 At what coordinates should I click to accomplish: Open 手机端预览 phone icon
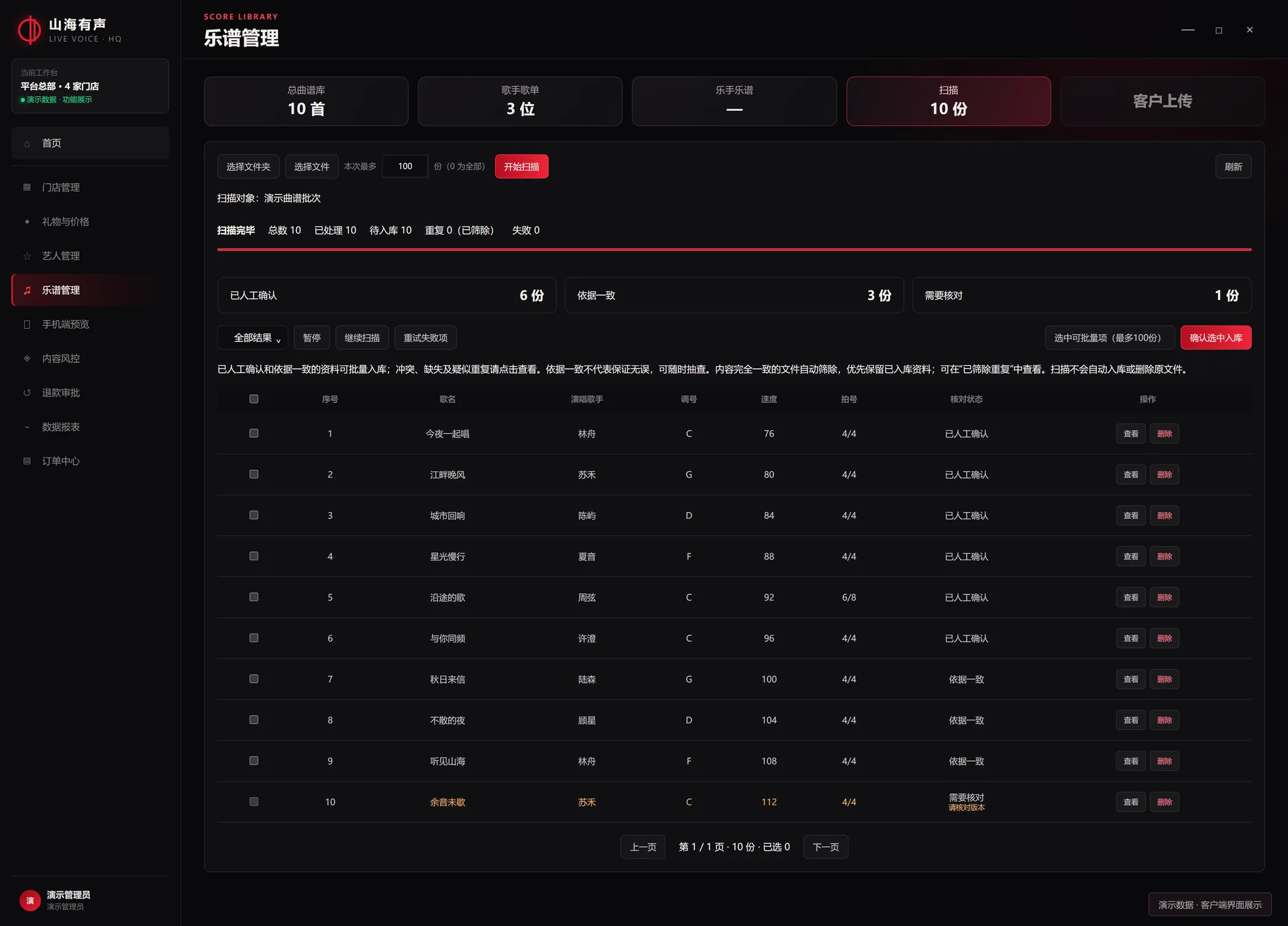(x=27, y=324)
